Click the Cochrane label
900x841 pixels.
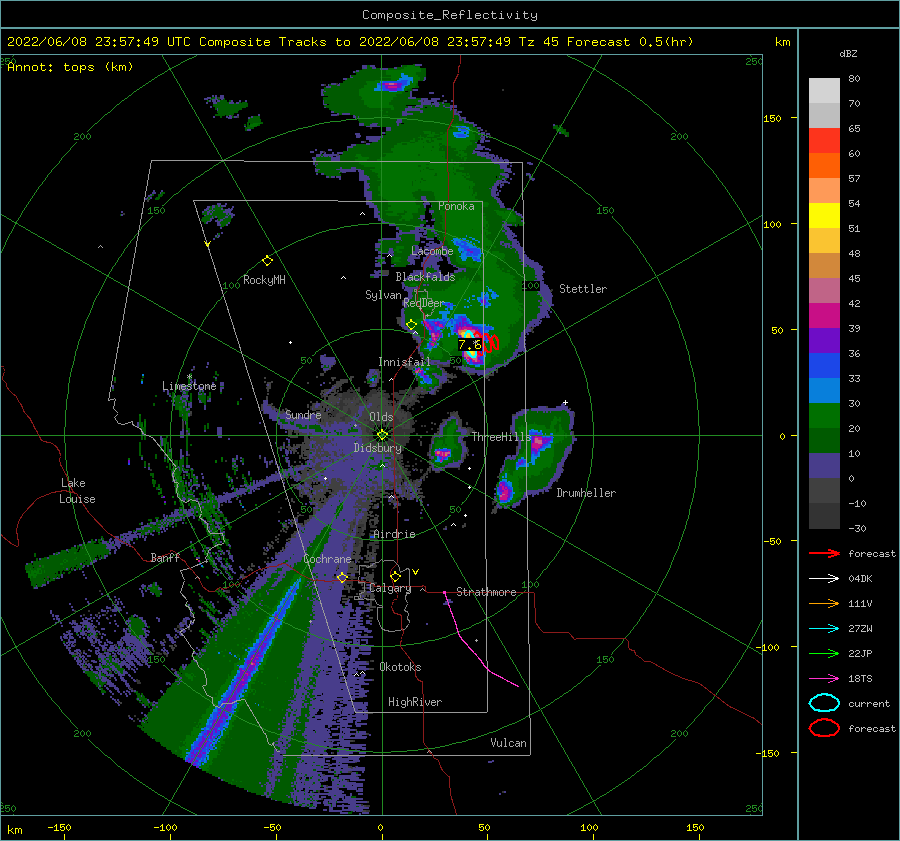click(x=327, y=559)
